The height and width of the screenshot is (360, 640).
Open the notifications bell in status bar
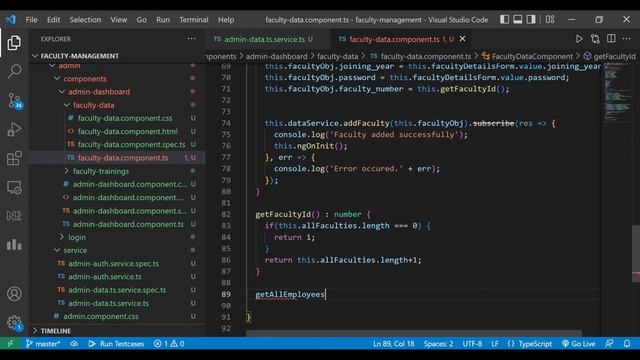[627, 344]
